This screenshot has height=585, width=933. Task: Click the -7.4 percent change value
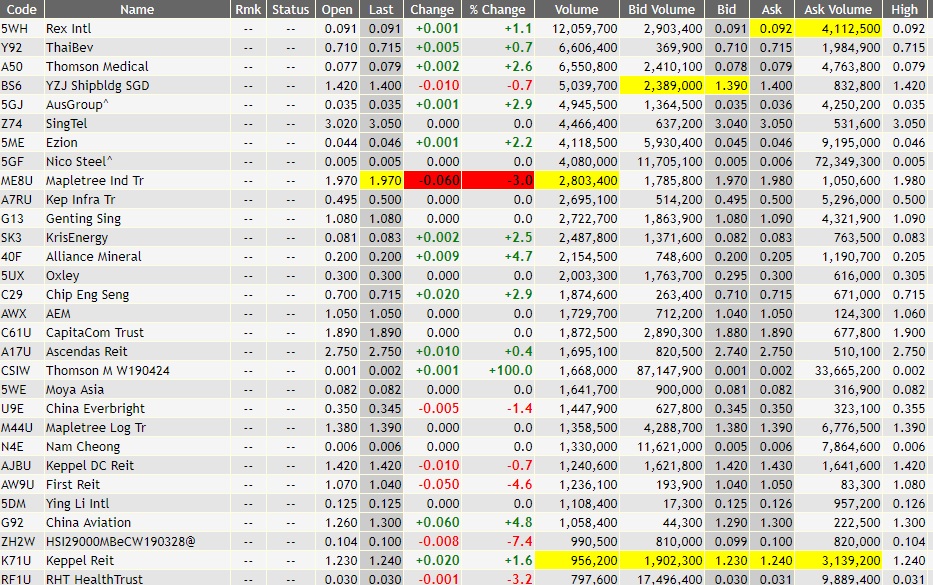pos(519,542)
